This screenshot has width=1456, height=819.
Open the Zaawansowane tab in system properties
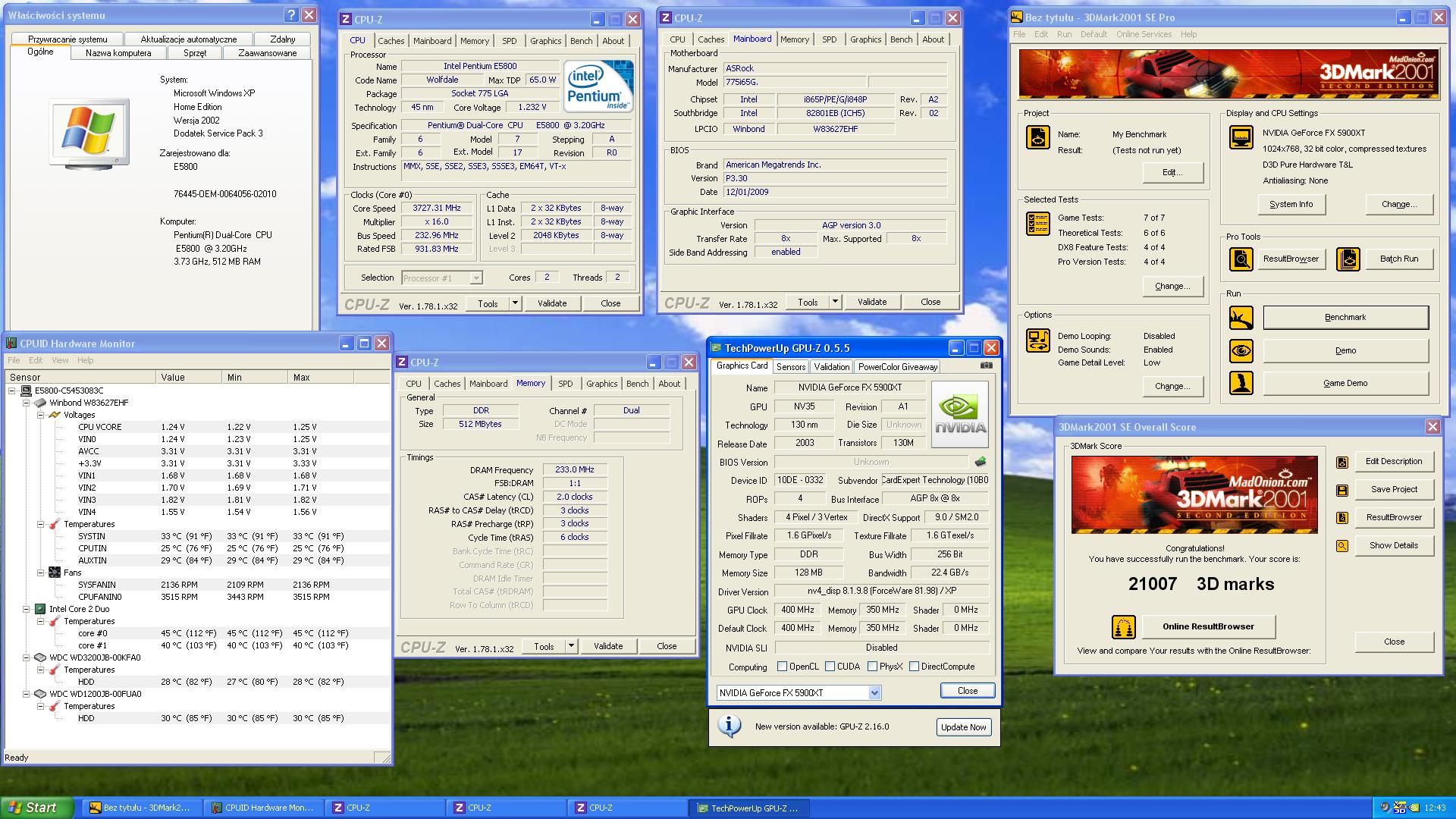coord(267,53)
